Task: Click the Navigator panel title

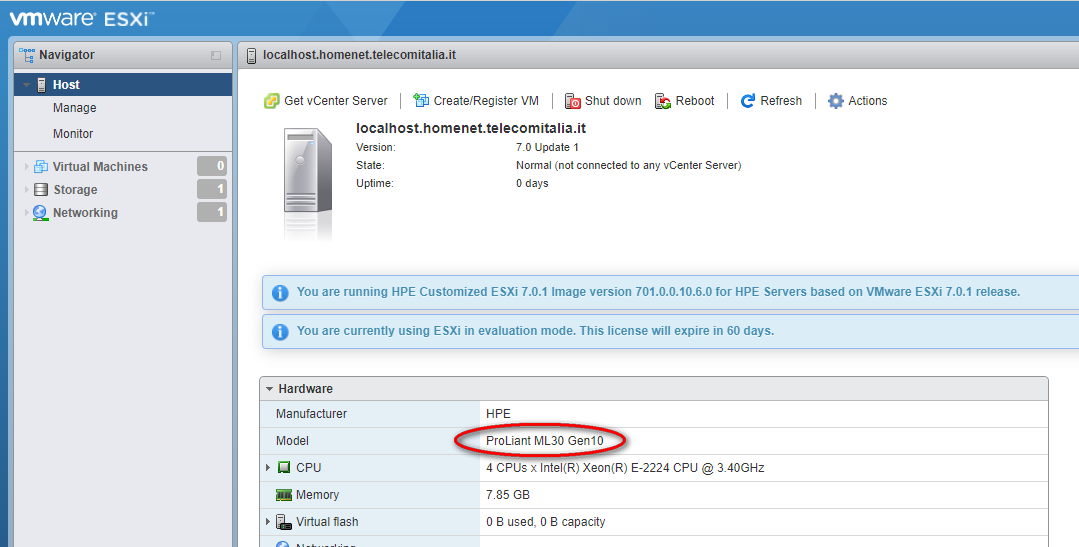Action: (x=67, y=55)
